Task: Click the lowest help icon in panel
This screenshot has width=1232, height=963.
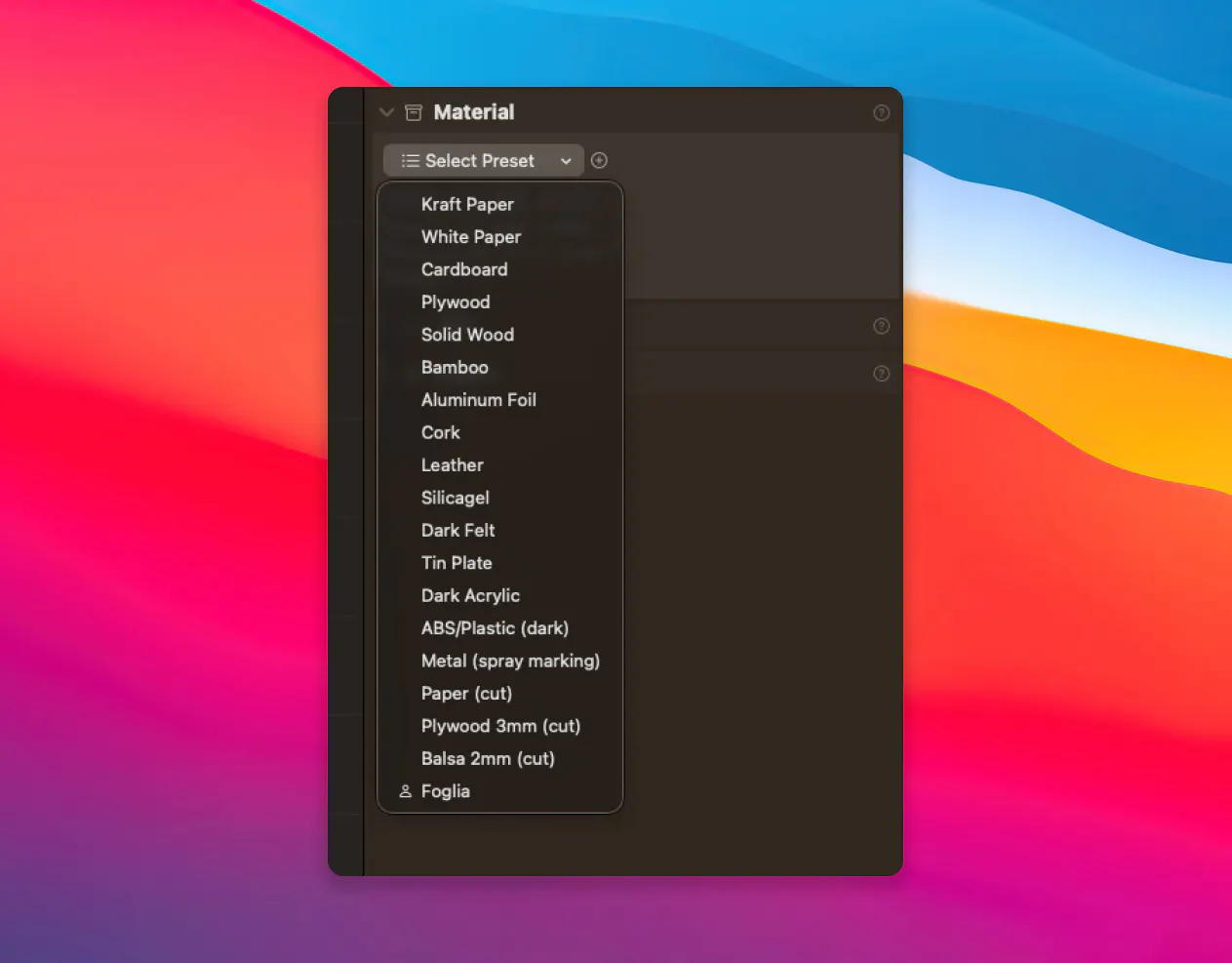Action: tap(882, 374)
